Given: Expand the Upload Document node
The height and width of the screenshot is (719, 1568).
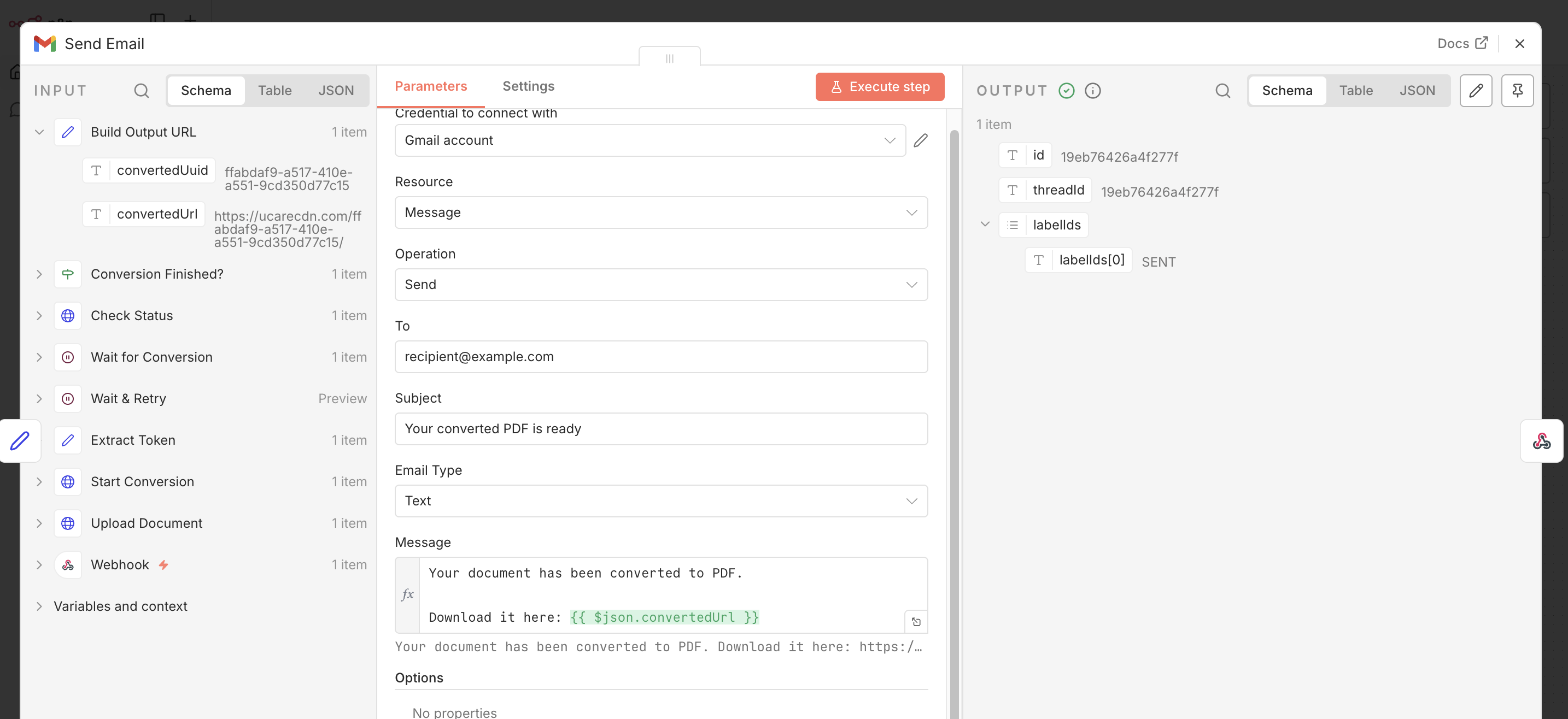Looking at the screenshot, I should (x=39, y=523).
